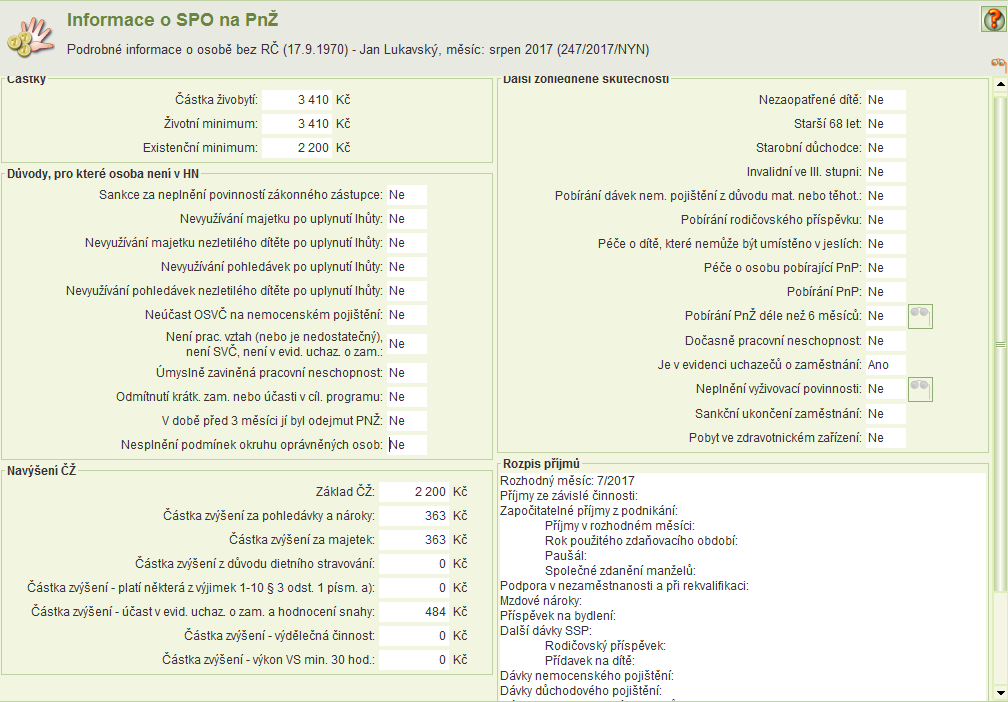Click the Péče o osobu pobírající PnP value
Image resolution: width=1008 pixels, height=702 pixels.
click(885, 267)
